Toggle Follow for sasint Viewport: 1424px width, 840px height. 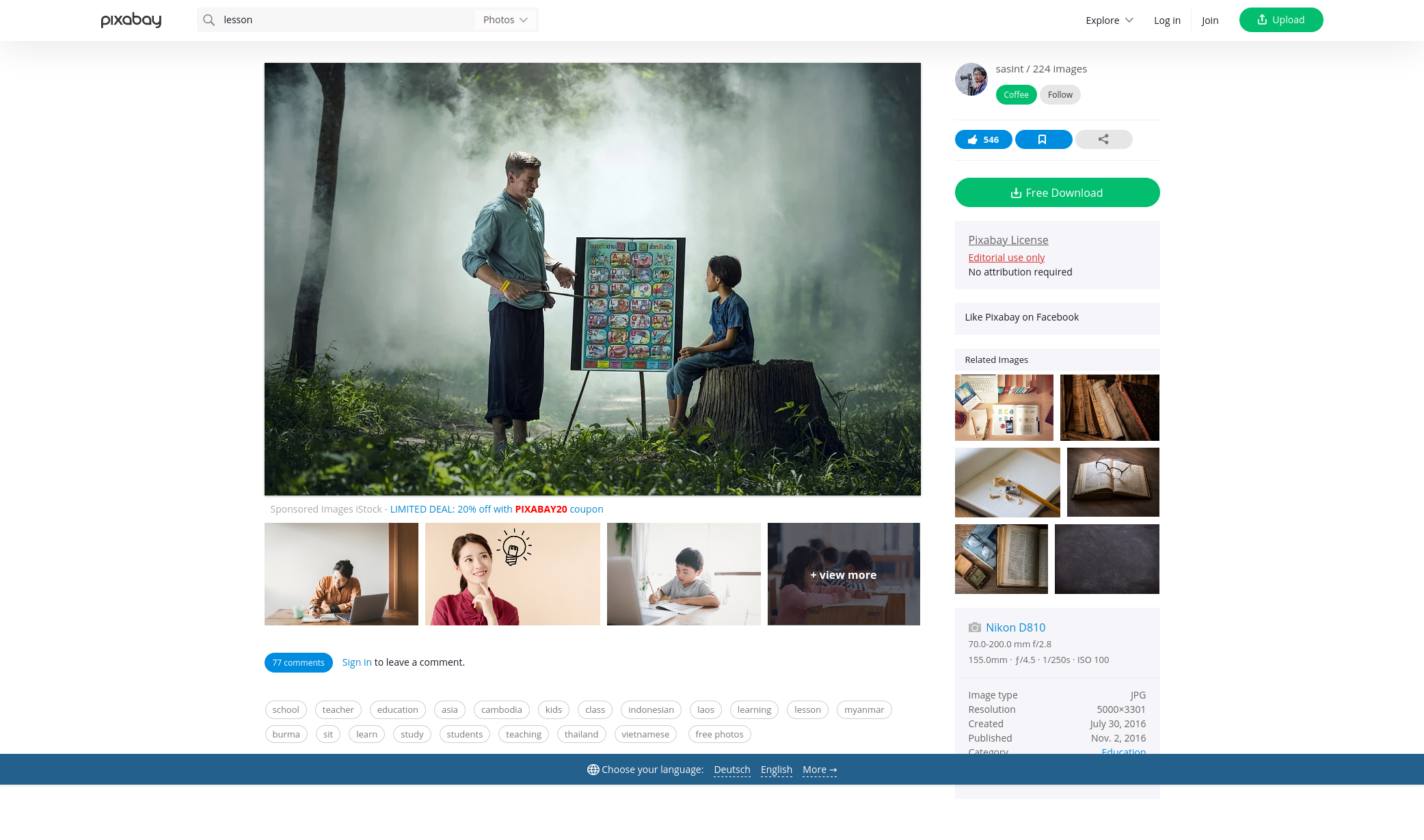[1060, 95]
